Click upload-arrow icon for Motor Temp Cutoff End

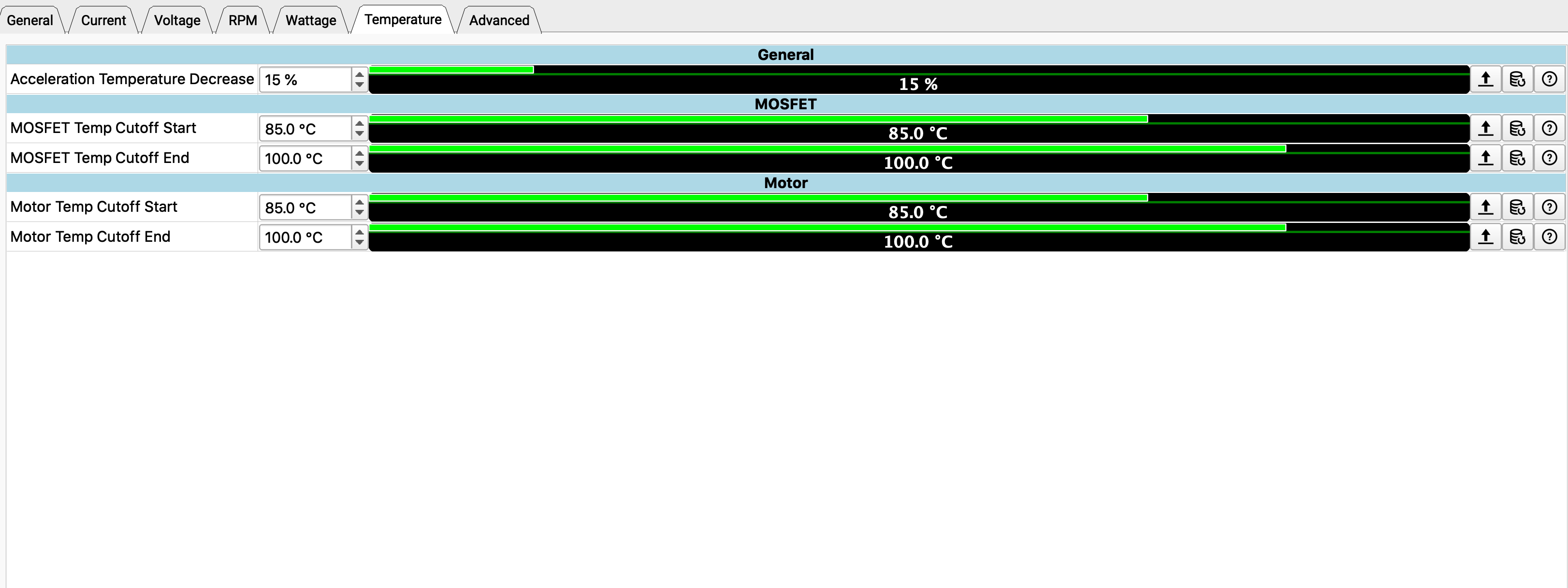point(1485,237)
